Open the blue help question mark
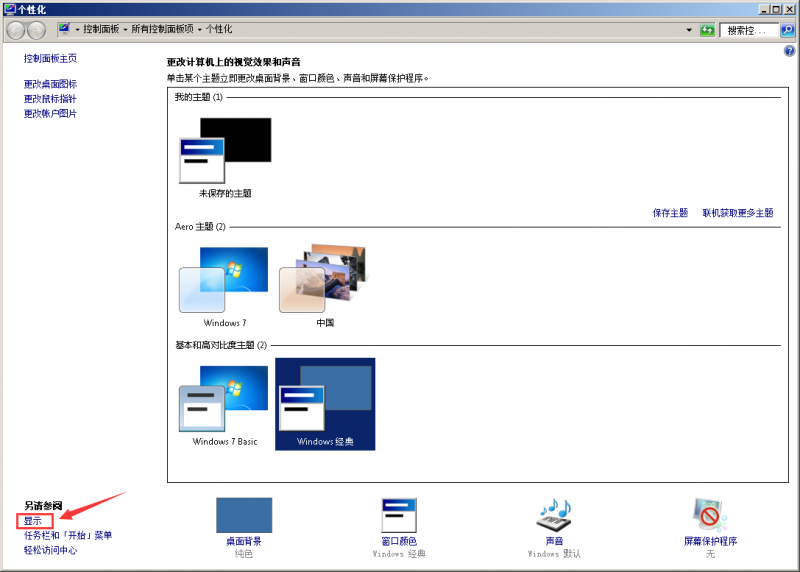Viewport: 800px width, 572px height. point(789,51)
